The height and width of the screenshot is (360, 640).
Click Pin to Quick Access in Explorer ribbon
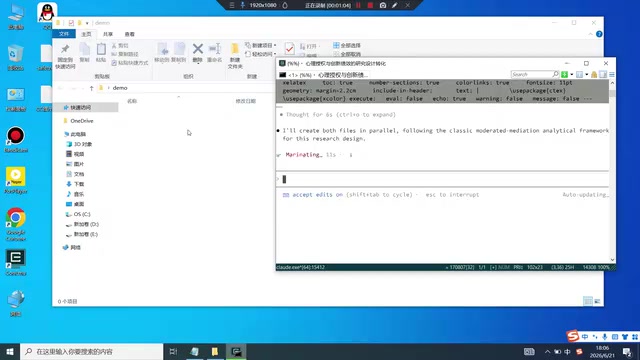click(x=65, y=56)
